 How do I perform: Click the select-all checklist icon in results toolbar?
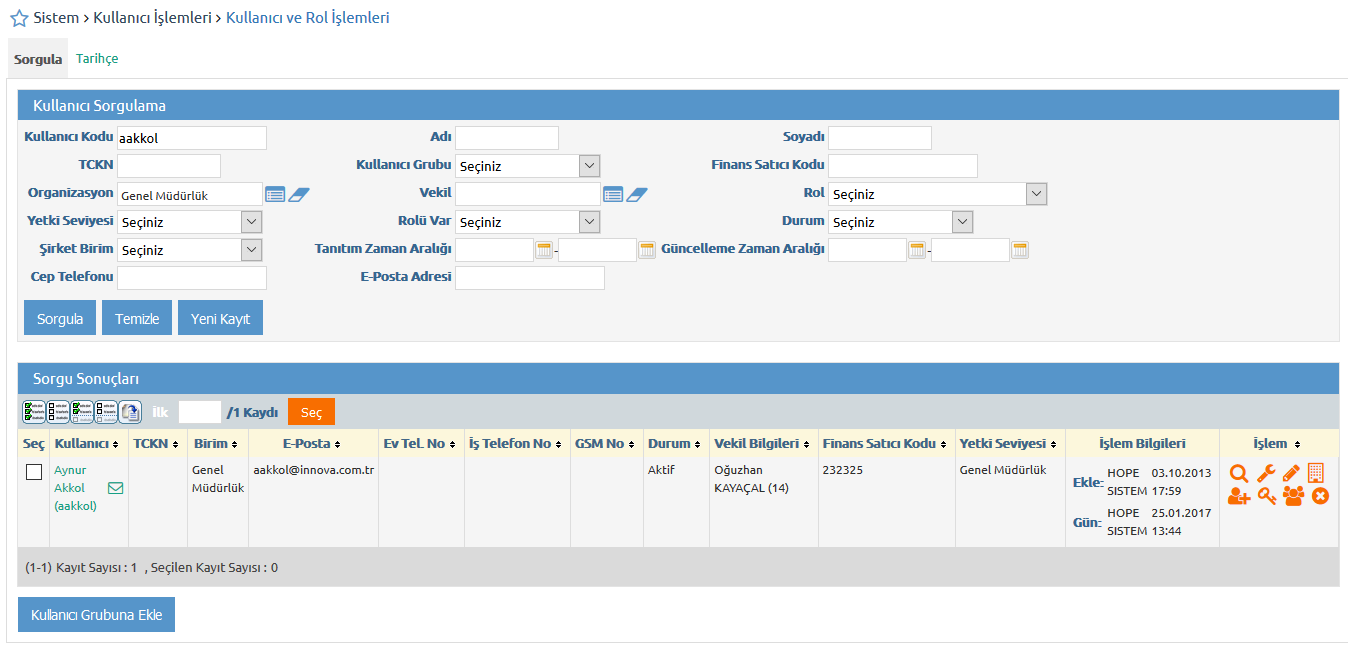pyautogui.click(x=33, y=411)
